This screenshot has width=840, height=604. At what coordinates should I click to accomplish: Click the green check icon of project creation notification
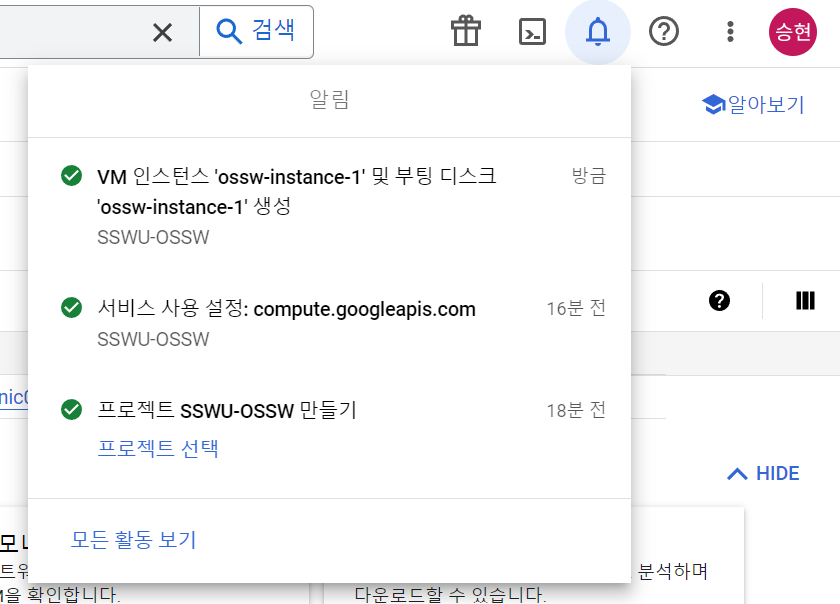pos(71,409)
